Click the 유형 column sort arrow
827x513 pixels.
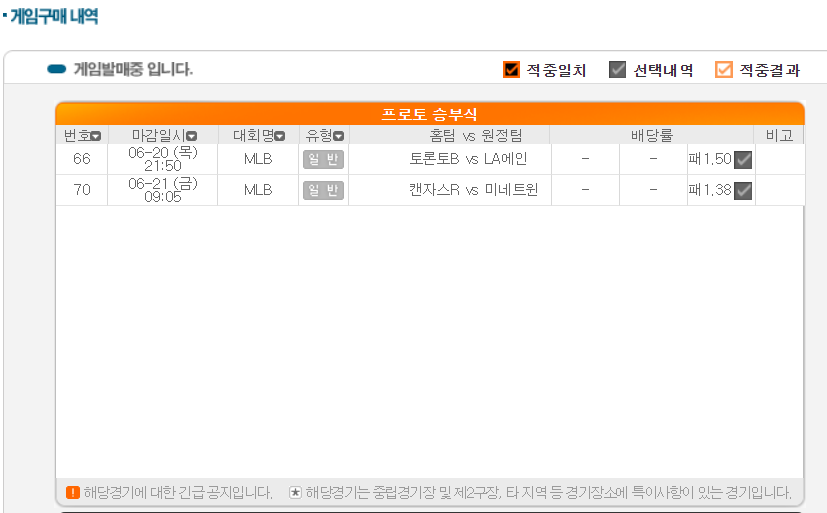tap(339, 136)
